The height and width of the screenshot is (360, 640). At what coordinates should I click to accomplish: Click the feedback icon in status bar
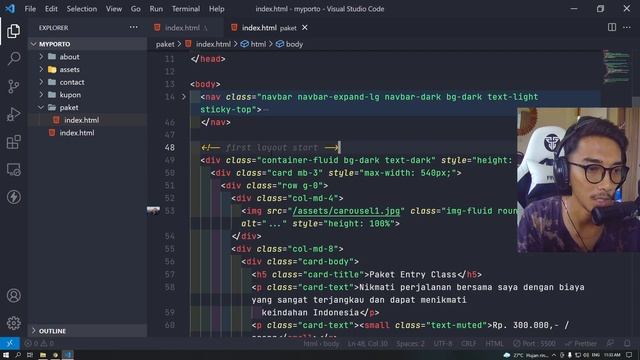[x=610, y=343]
